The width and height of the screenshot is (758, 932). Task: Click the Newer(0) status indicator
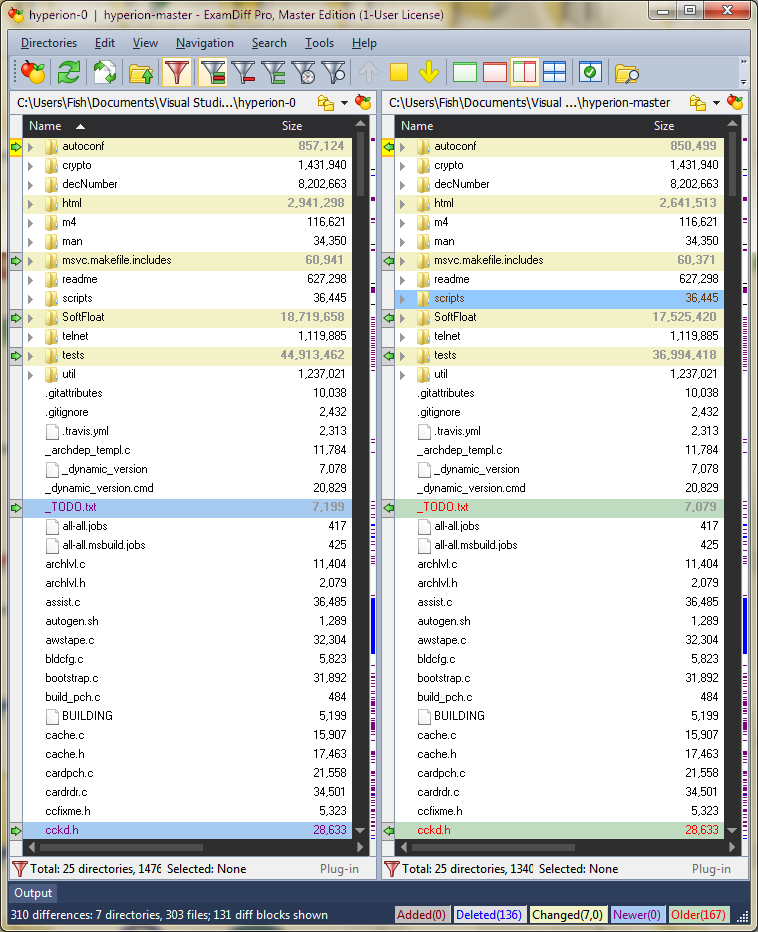tap(637, 915)
